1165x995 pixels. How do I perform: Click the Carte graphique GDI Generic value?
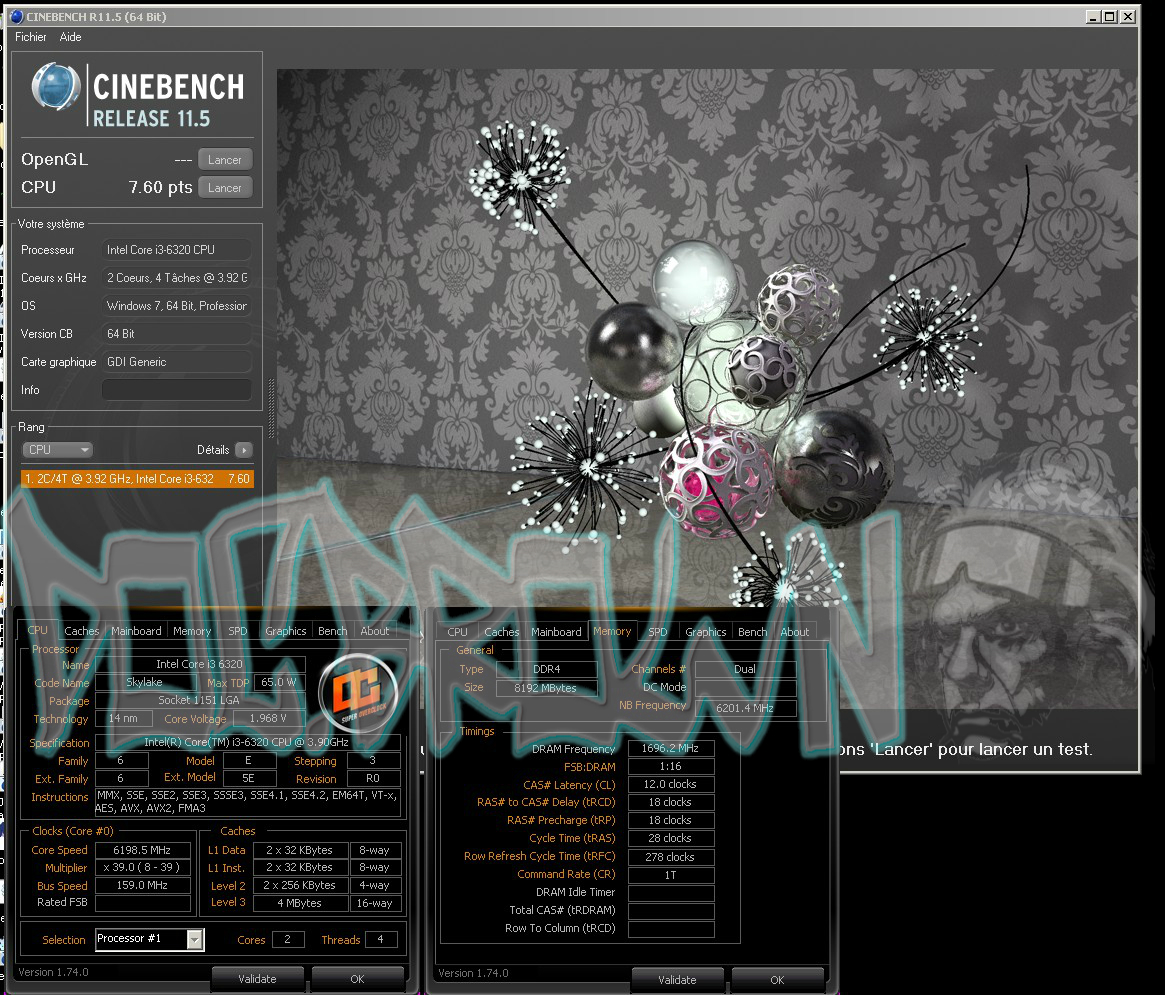pos(177,362)
